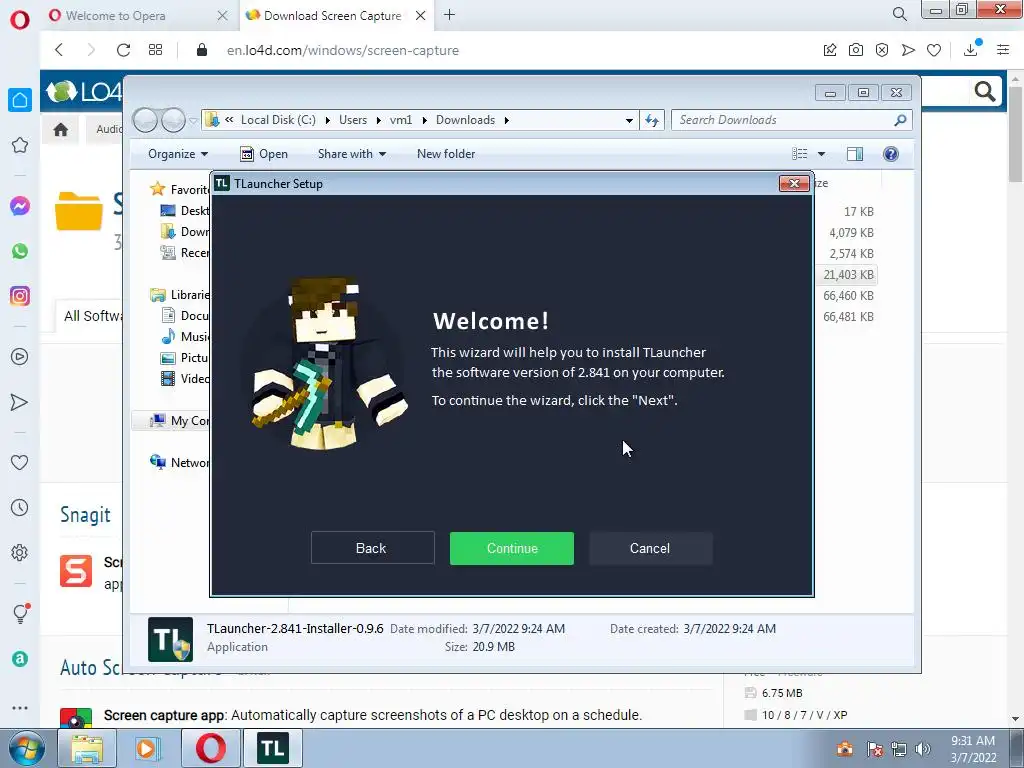Viewport: 1024px width, 768px height.
Task: Open Explorer help icon
Action: click(x=891, y=154)
